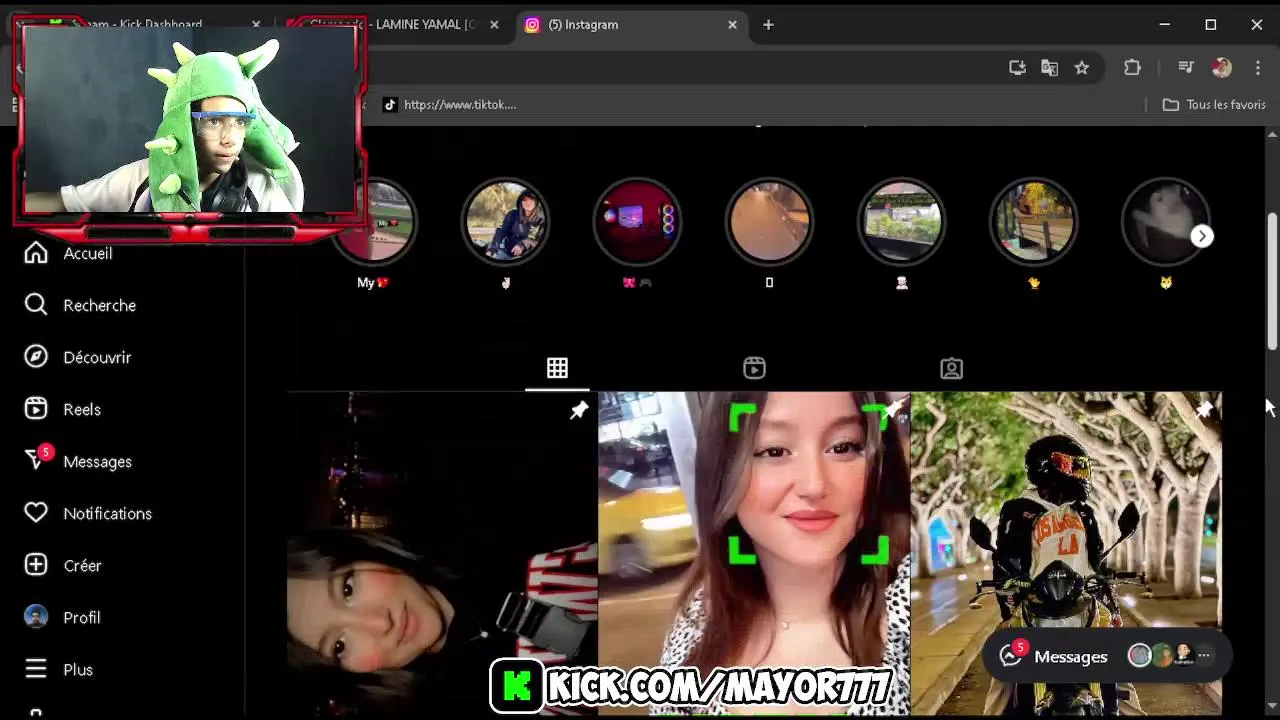This screenshot has height=720, width=1280.
Task: Click the more options dots in Messages popup
Action: coord(1204,656)
